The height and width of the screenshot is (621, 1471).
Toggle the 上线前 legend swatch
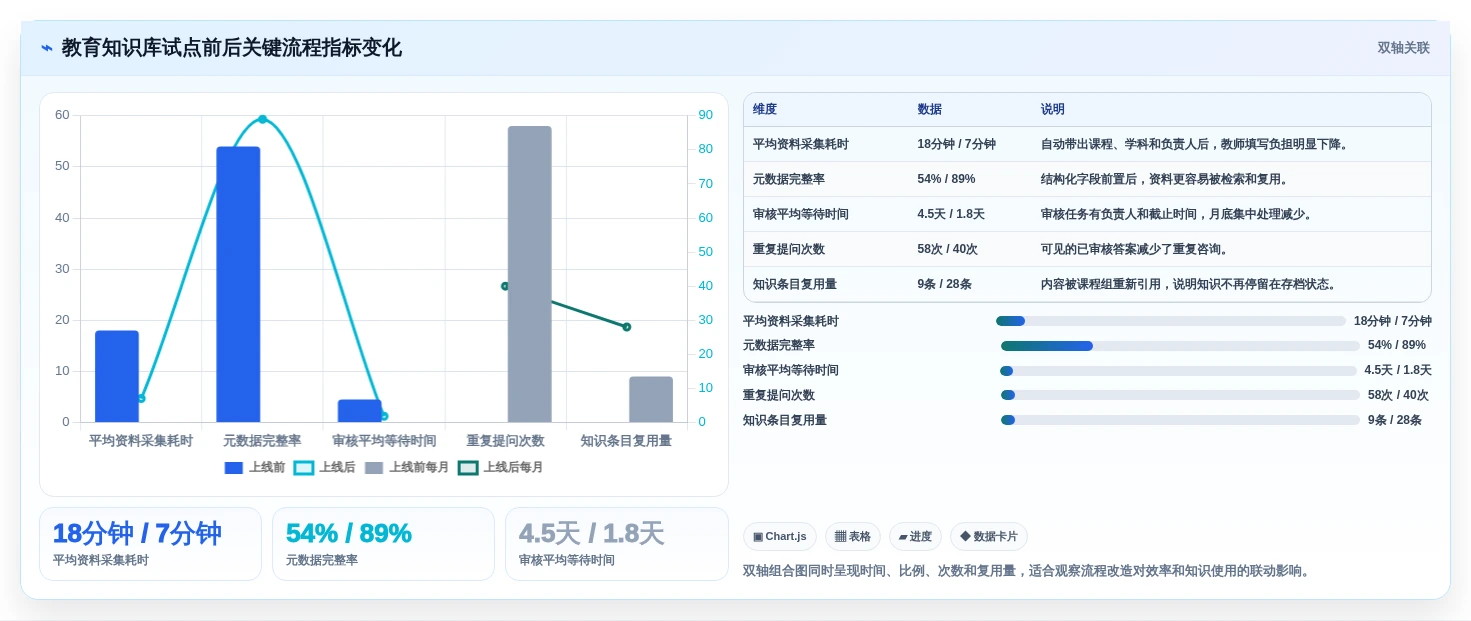tap(234, 467)
